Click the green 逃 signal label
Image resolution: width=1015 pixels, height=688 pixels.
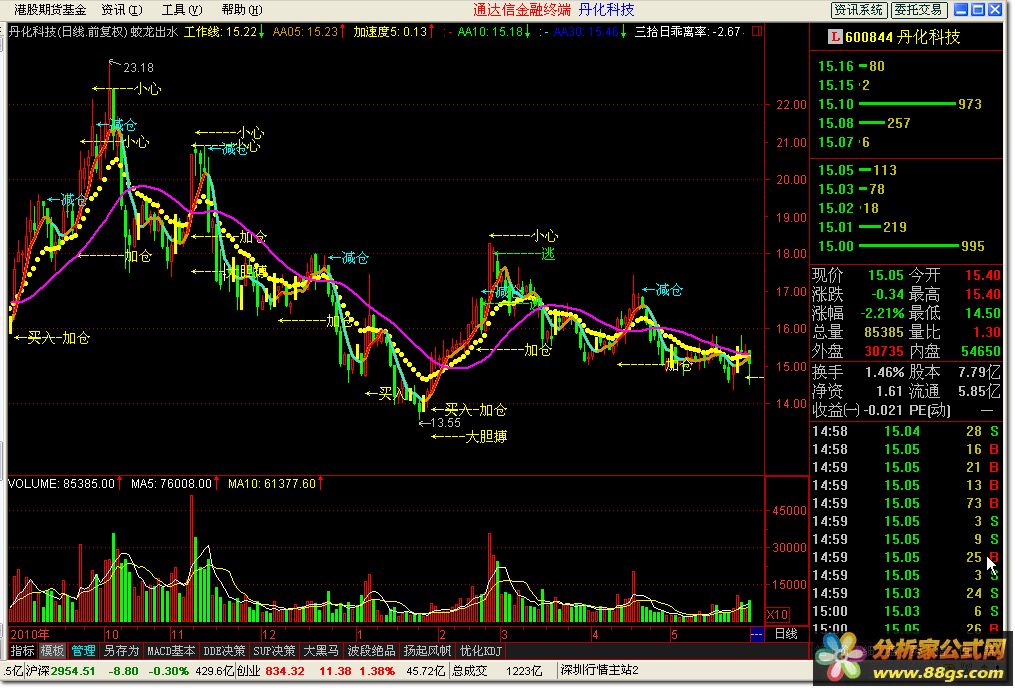coord(548,254)
